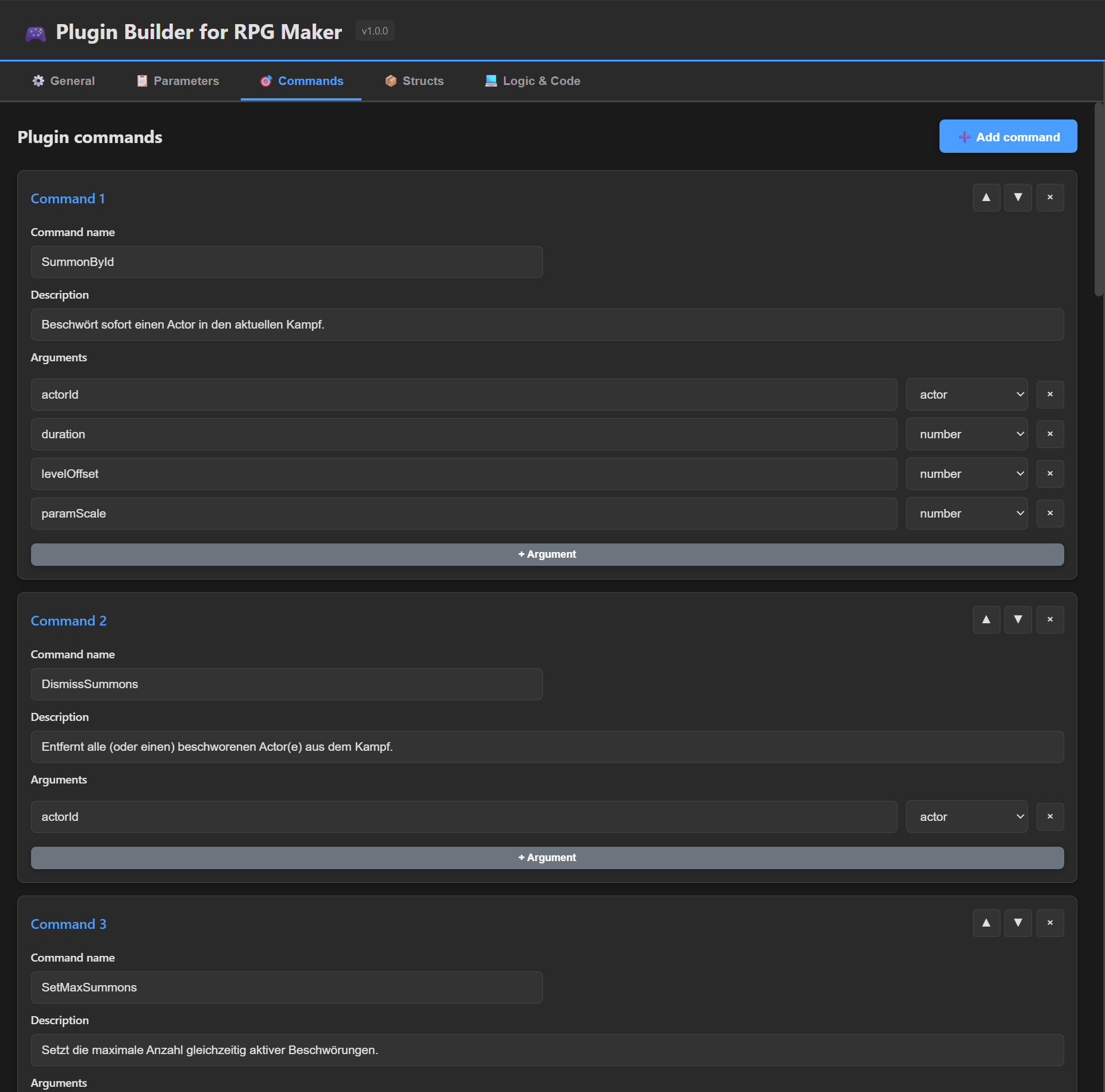Open the Logic & Code tab
Screen dimensions: 1105x1092
coord(532,81)
